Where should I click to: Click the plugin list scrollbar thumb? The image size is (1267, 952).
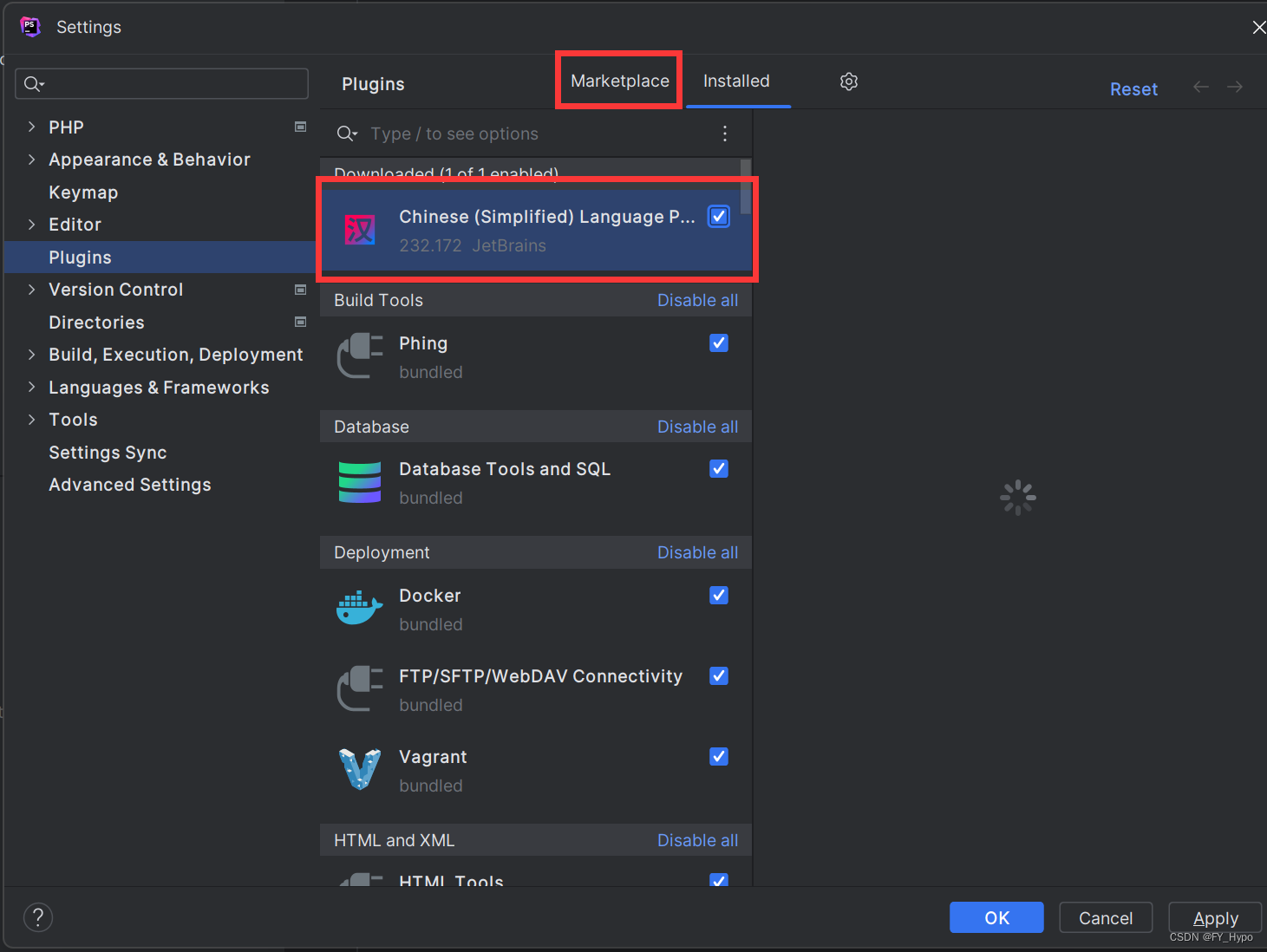(746, 186)
